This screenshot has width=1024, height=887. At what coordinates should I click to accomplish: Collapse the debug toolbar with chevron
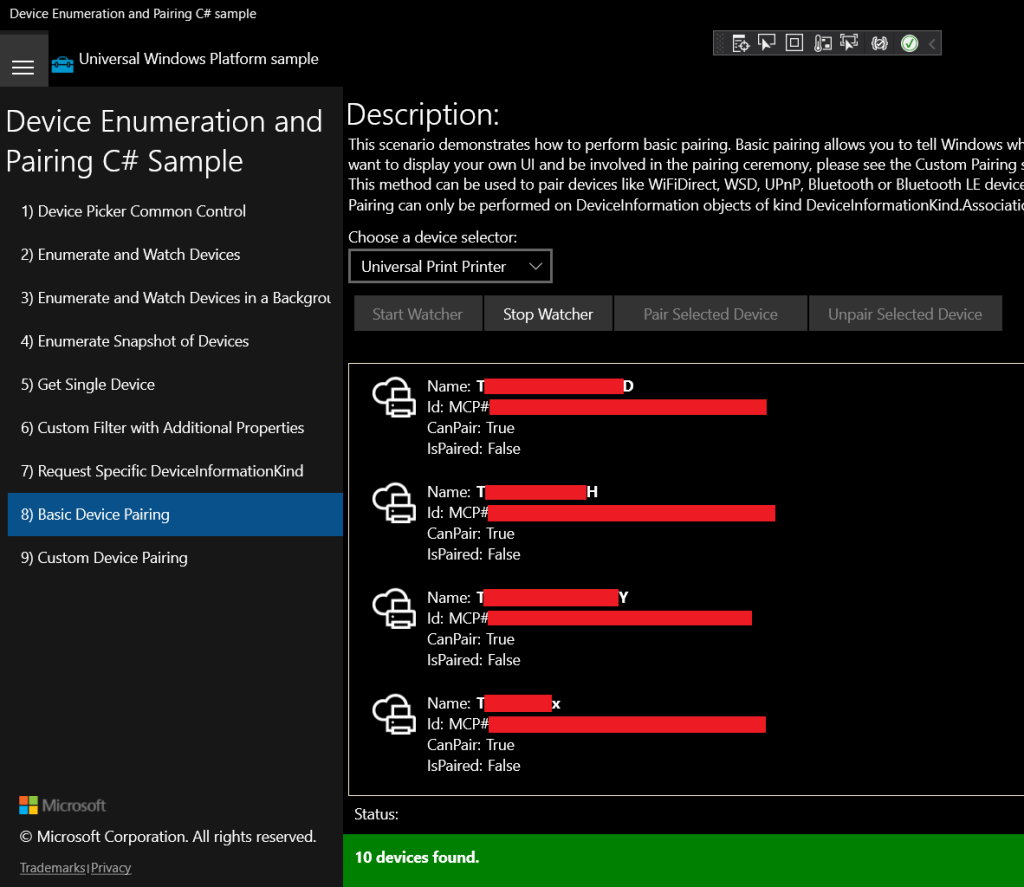[x=932, y=43]
